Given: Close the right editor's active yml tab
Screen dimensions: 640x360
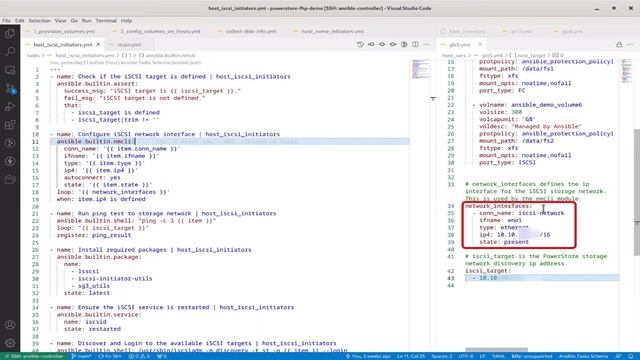Looking at the screenshot, I should [480, 44].
